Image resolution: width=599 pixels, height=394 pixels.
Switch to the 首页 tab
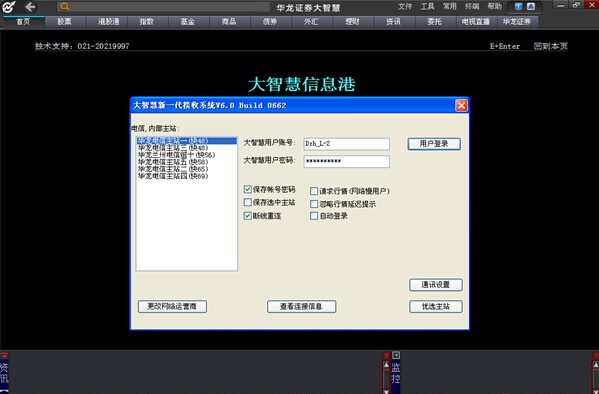pyautogui.click(x=23, y=22)
